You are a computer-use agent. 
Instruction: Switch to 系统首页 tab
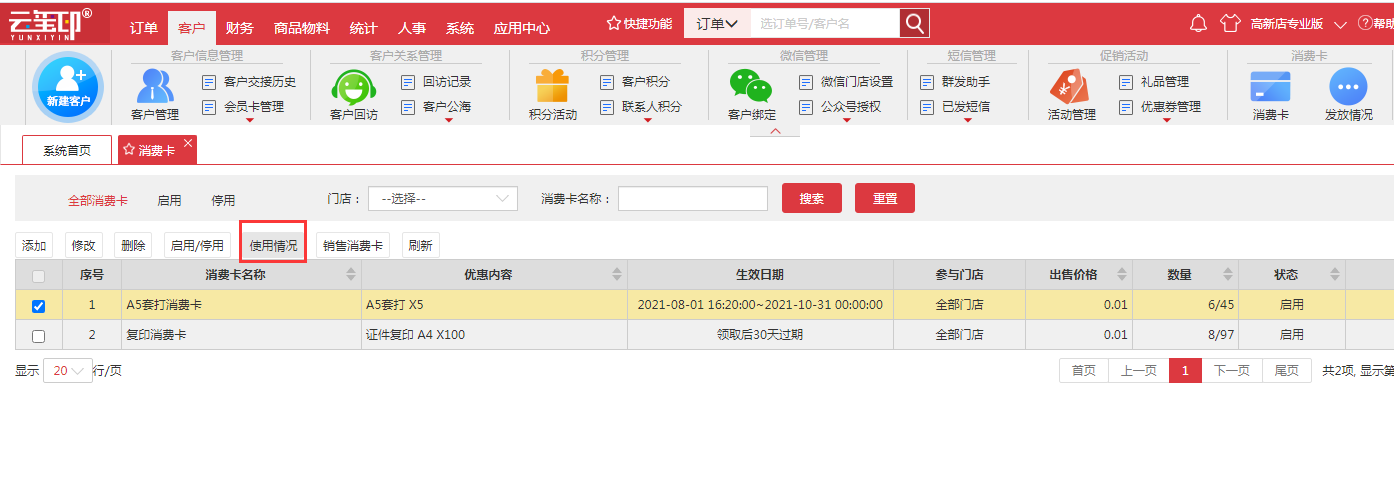(x=67, y=150)
